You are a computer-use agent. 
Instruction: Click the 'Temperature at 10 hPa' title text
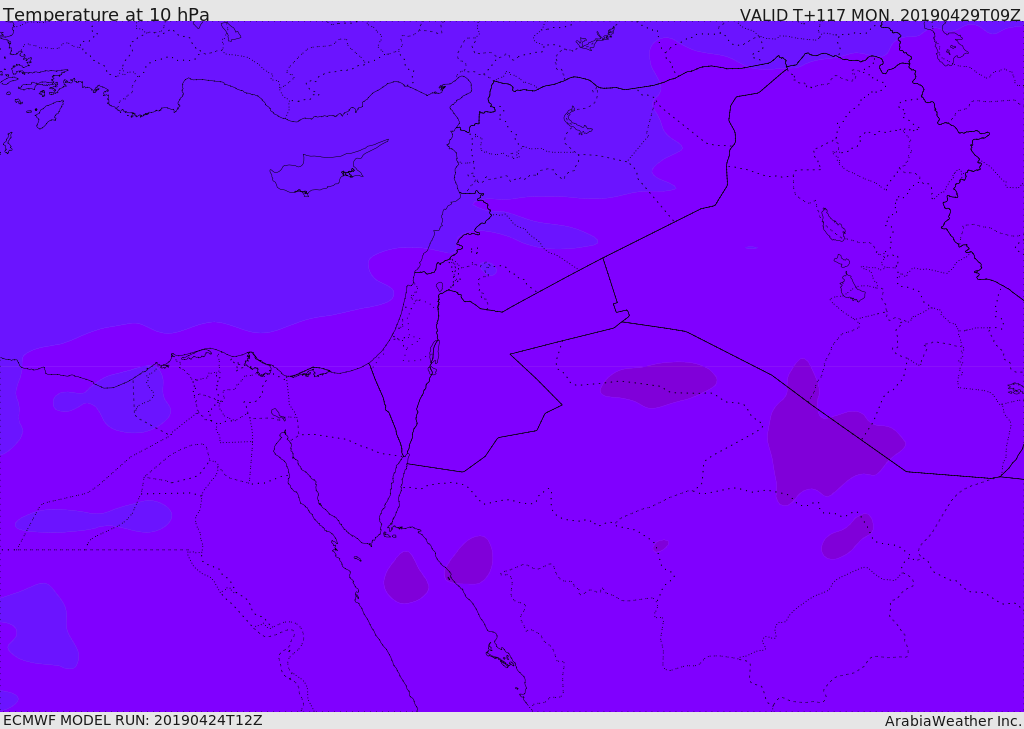pyautogui.click(x=106, y=14)
